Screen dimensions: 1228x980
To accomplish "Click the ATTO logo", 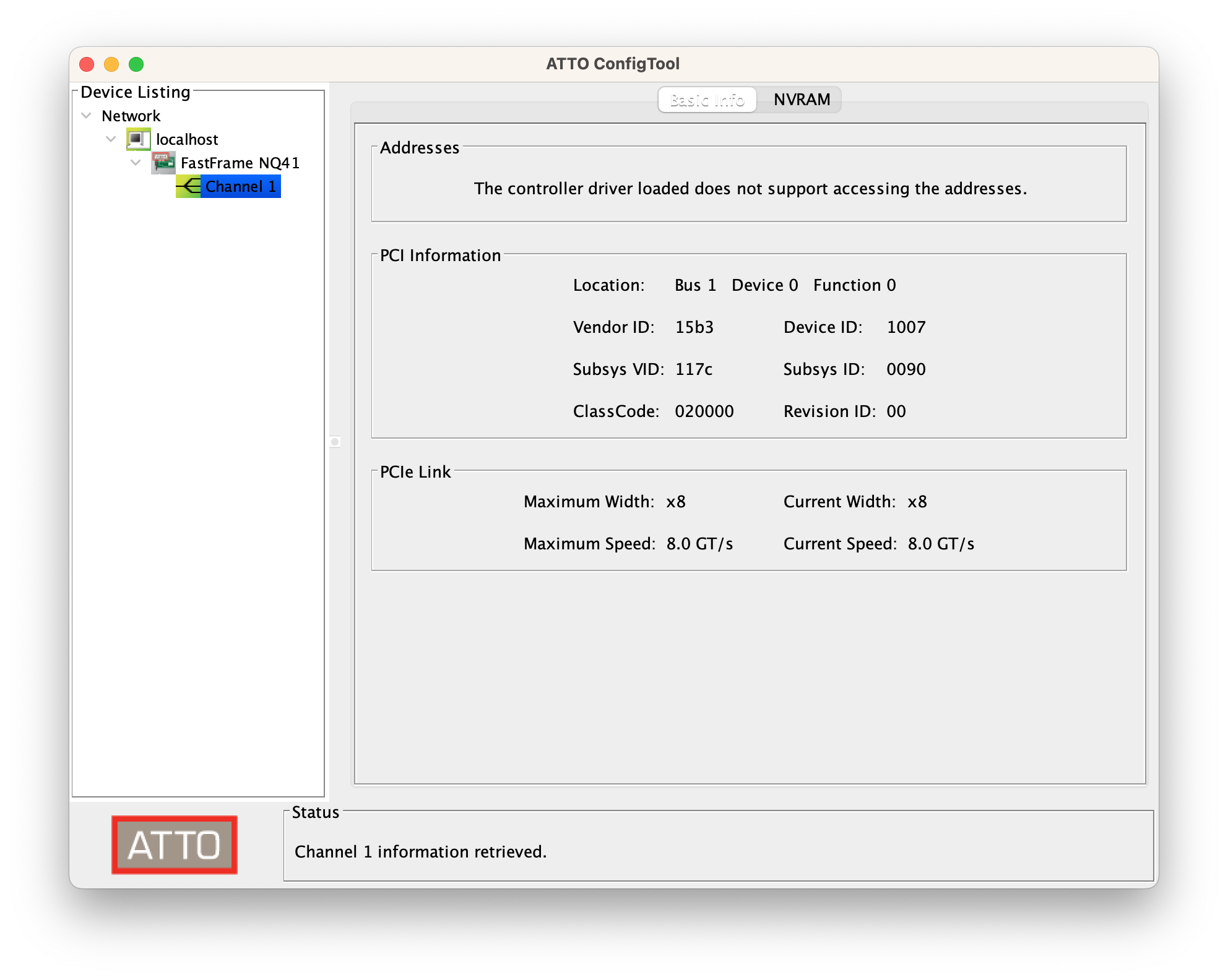I will [x=175, y=845].
